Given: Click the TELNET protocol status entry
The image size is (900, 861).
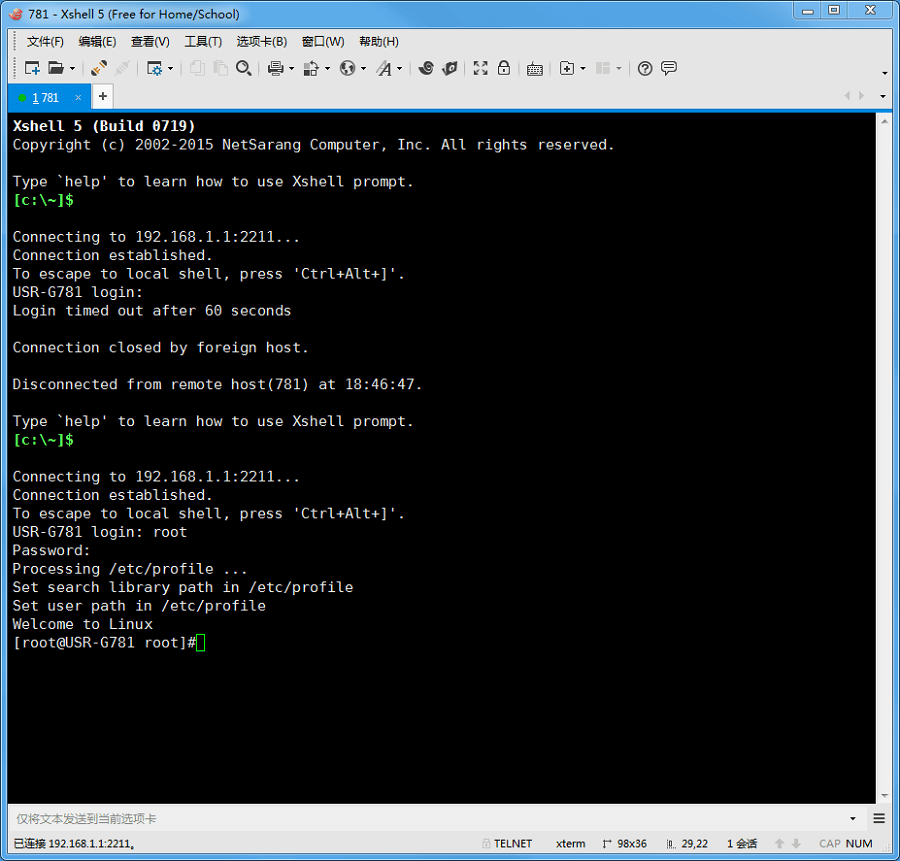Looking at the screenshot, I should [x=507, y=843].
